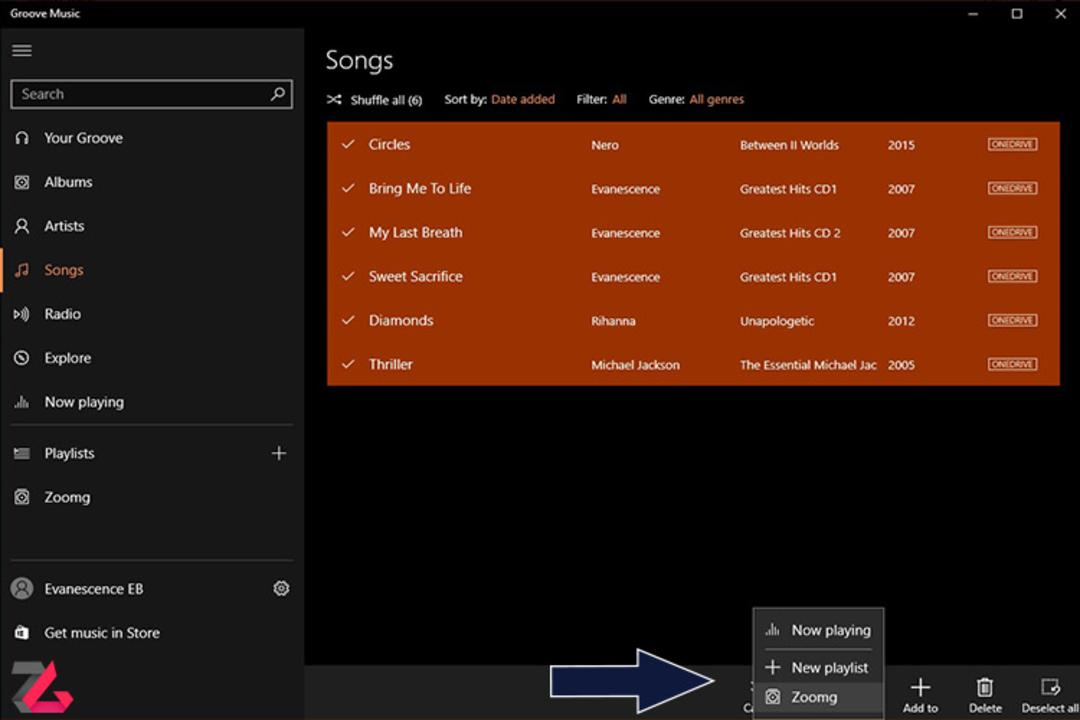Uncheck the Bring Me To Life checkmark
Viewport: 1080px width, 720px height.
coord(349,188)
